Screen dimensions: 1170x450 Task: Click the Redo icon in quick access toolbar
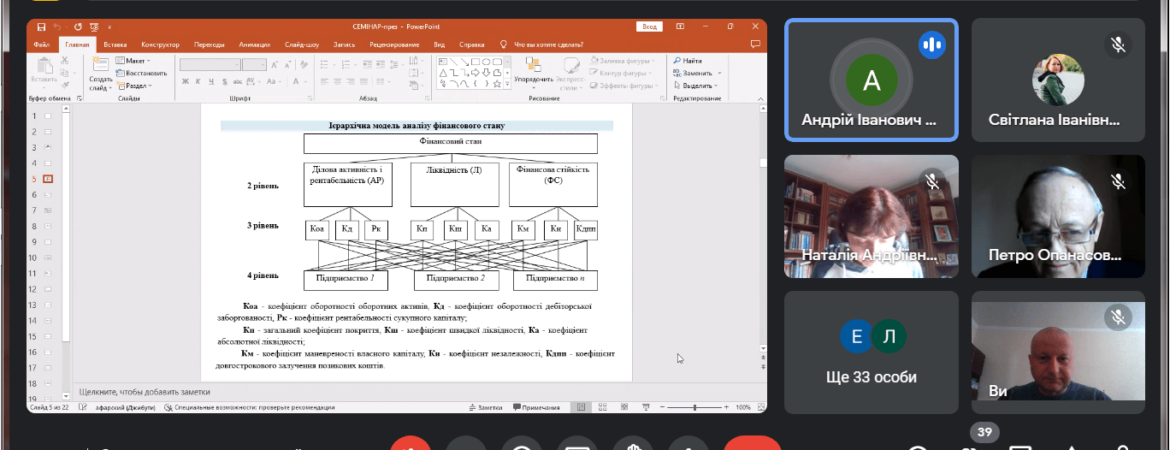coord(78,27)
